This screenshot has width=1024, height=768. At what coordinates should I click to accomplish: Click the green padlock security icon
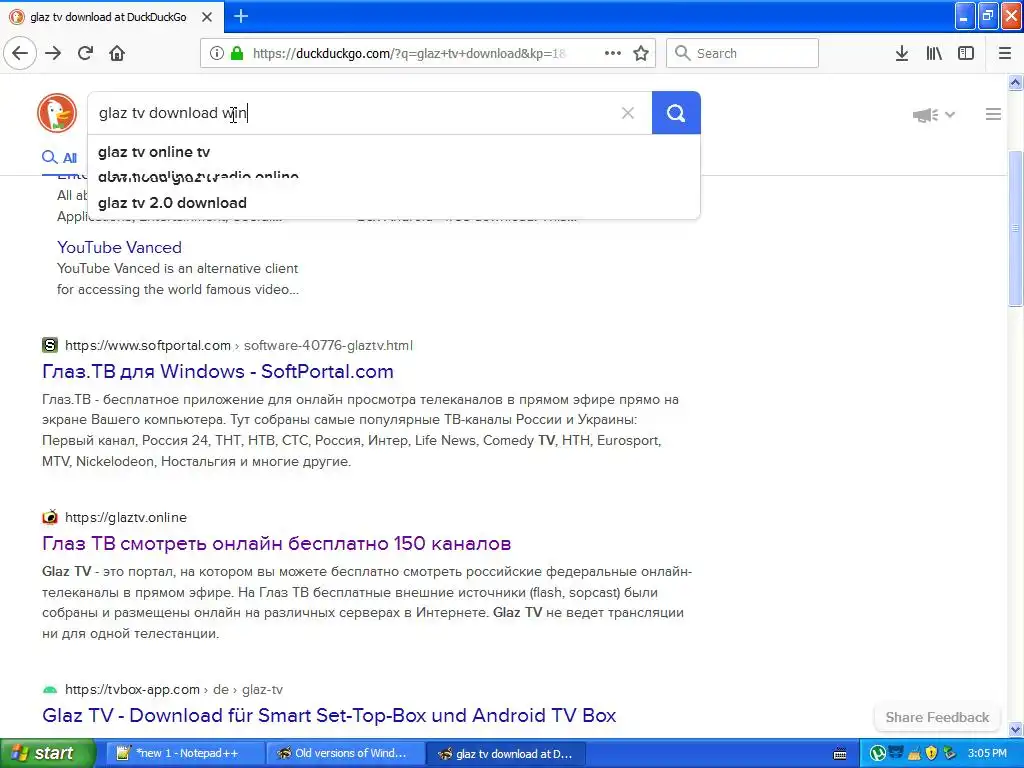tap(237, 54)
